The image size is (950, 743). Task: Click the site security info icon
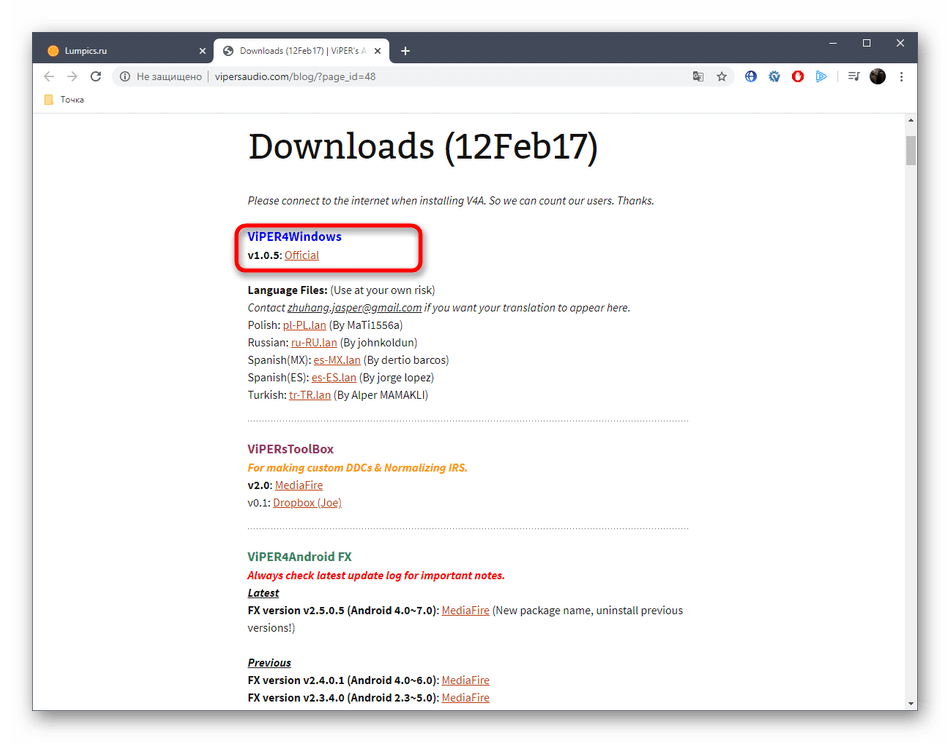(123, 76)
